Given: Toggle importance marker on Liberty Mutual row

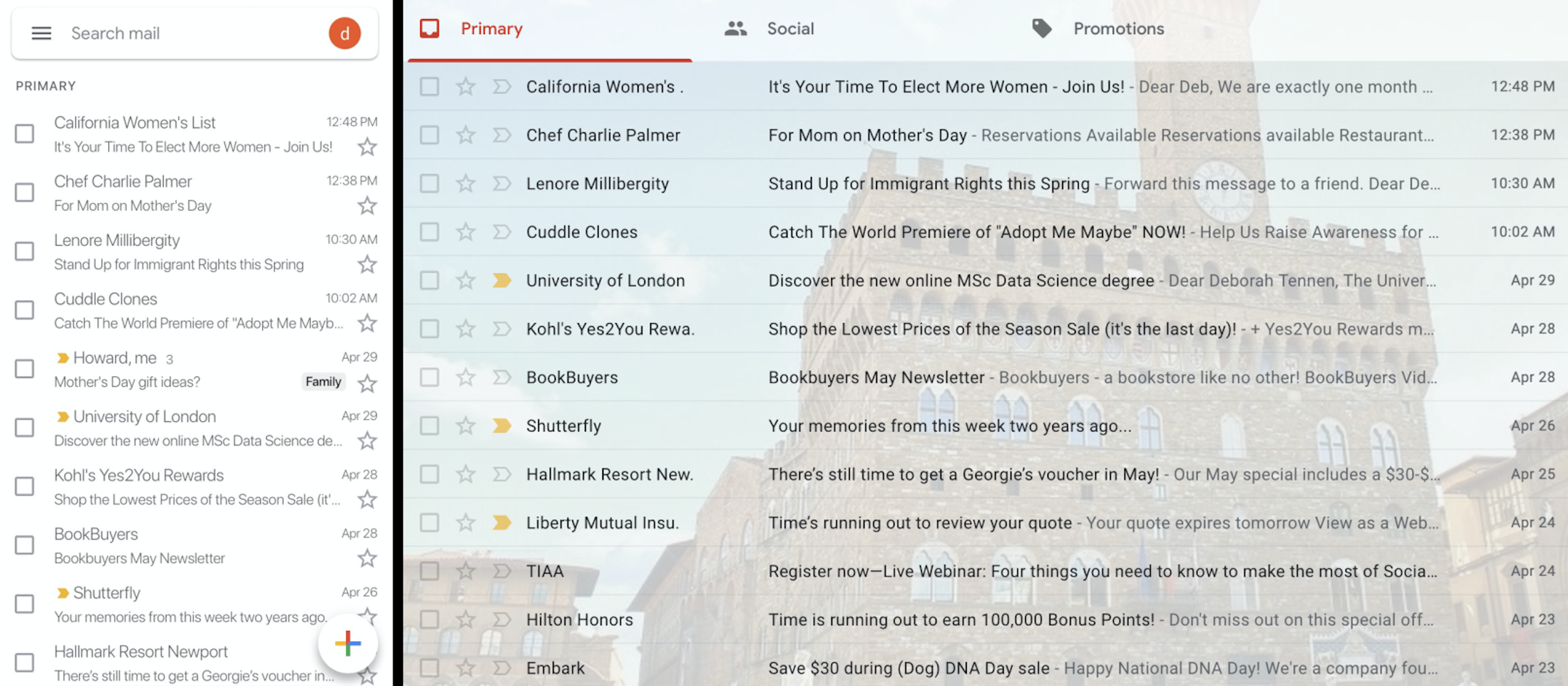Looking at the screenshot, I should [501, 522].
